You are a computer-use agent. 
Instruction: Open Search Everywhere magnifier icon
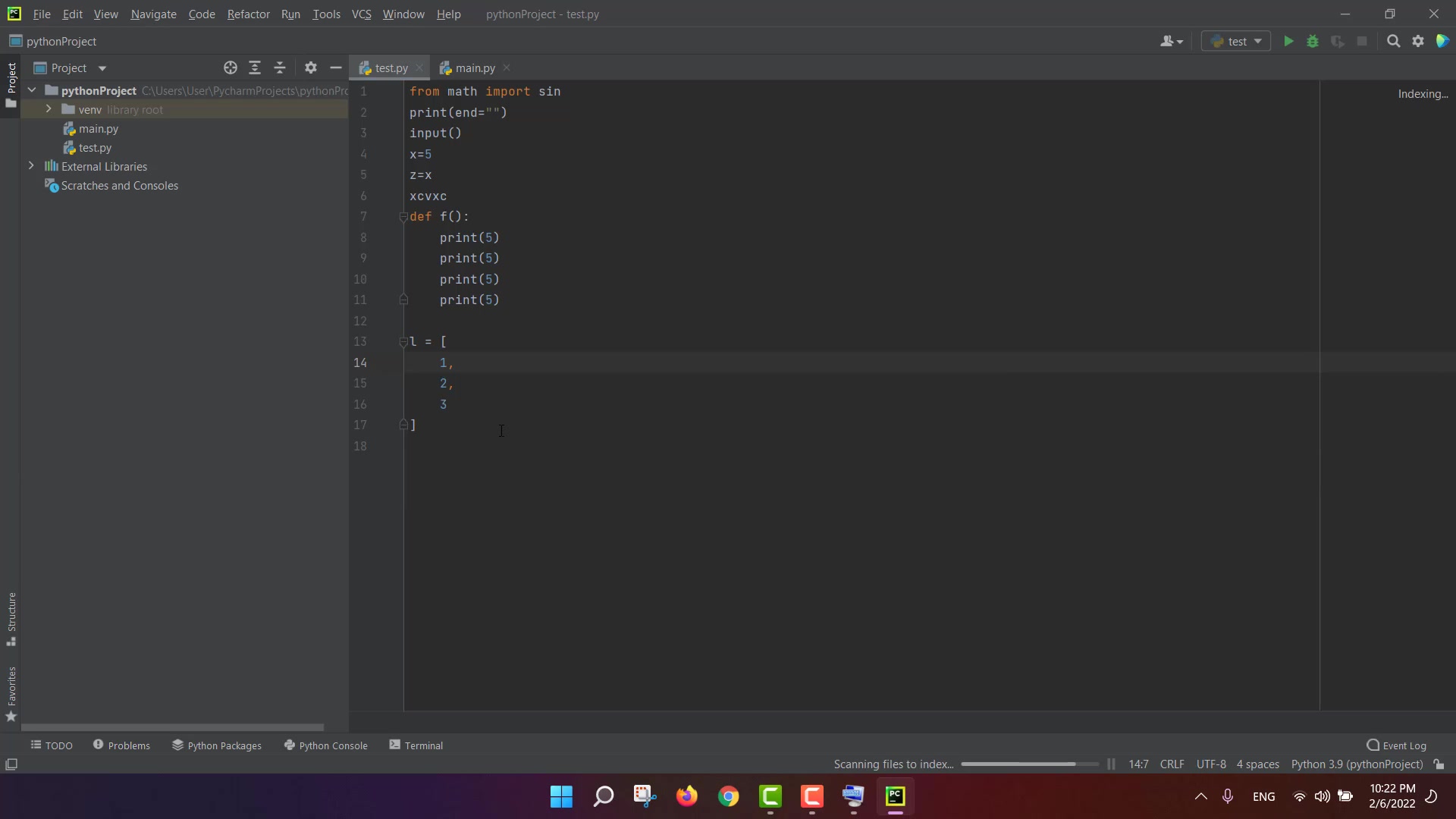[x=1393, y=42]
